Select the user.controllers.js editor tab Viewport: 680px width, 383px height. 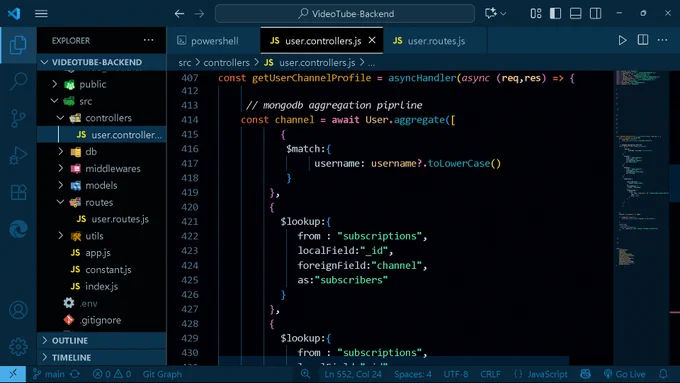[x=322, y=41]
